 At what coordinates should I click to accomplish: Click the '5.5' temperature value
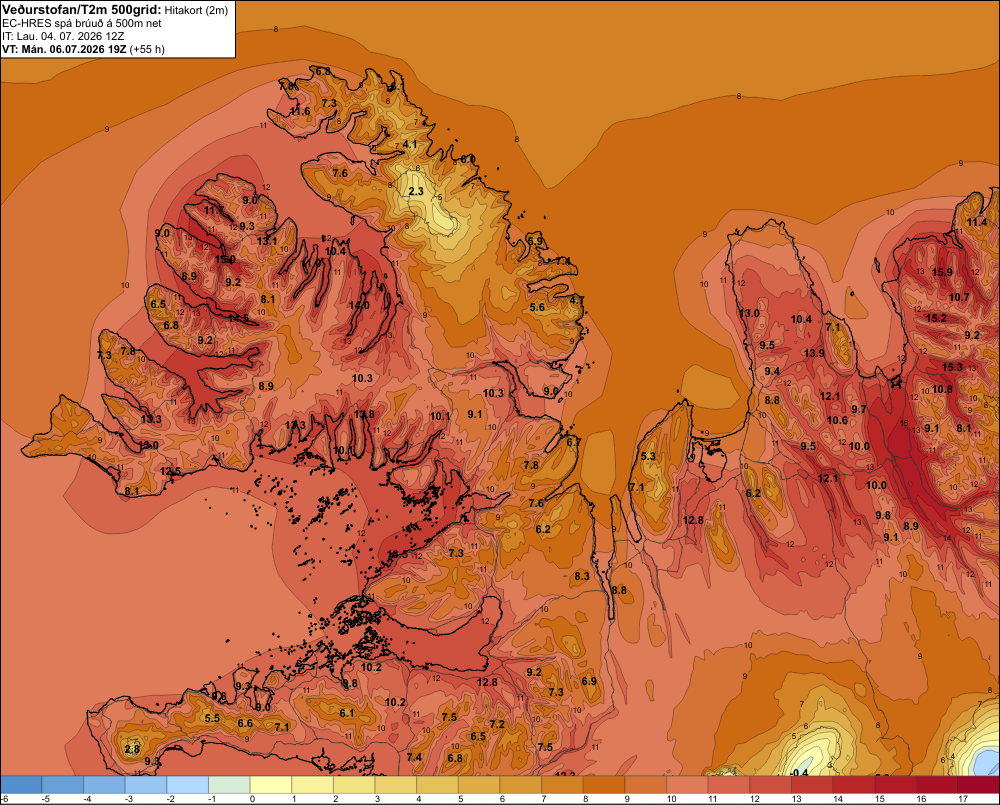tap(212, 718)
